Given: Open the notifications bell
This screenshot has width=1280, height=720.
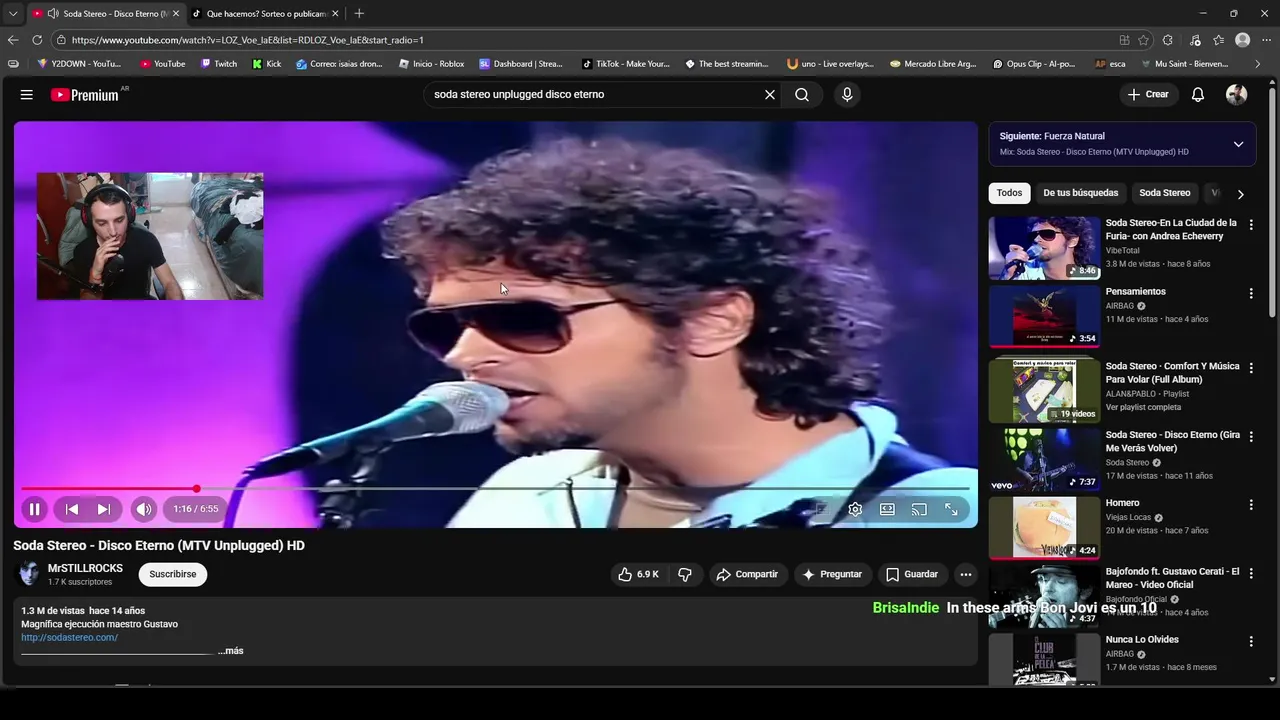Looking at the screenshot, I should pyautogui.click(x=1198, y=94).
